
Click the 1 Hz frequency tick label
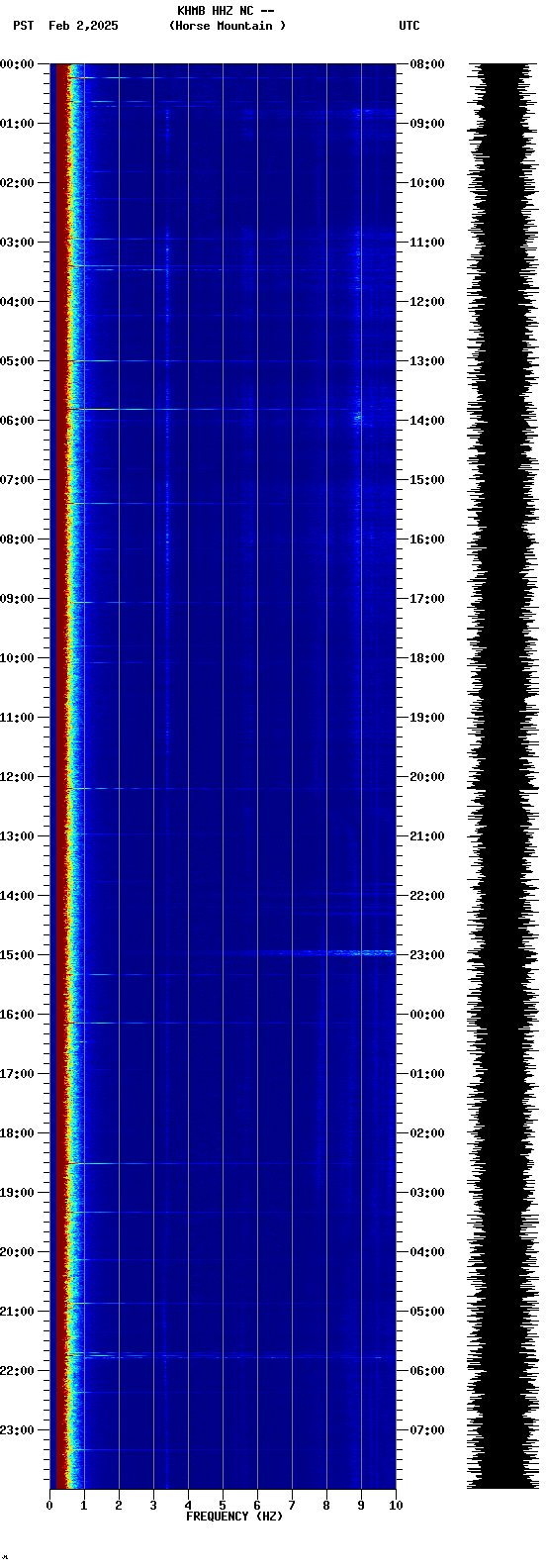coord(84,1506)
